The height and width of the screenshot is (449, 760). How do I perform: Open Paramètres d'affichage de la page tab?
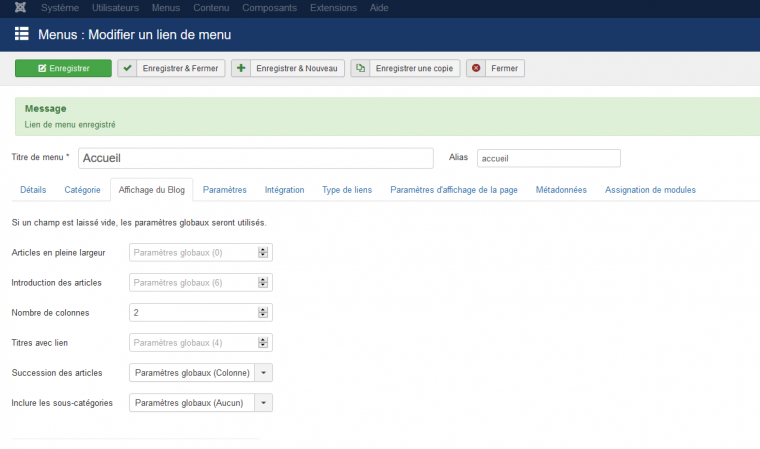454,190
